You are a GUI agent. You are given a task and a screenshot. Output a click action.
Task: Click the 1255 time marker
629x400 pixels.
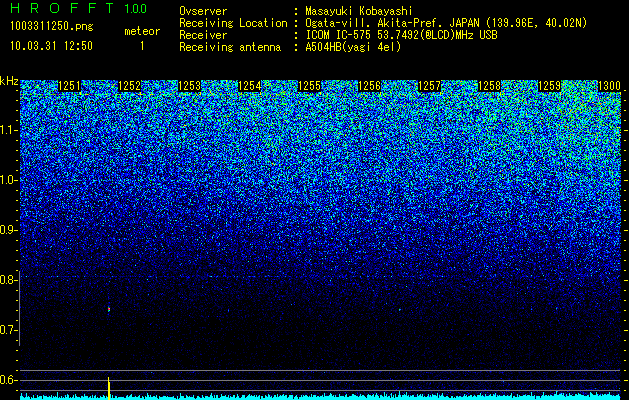tap(310, 86)
